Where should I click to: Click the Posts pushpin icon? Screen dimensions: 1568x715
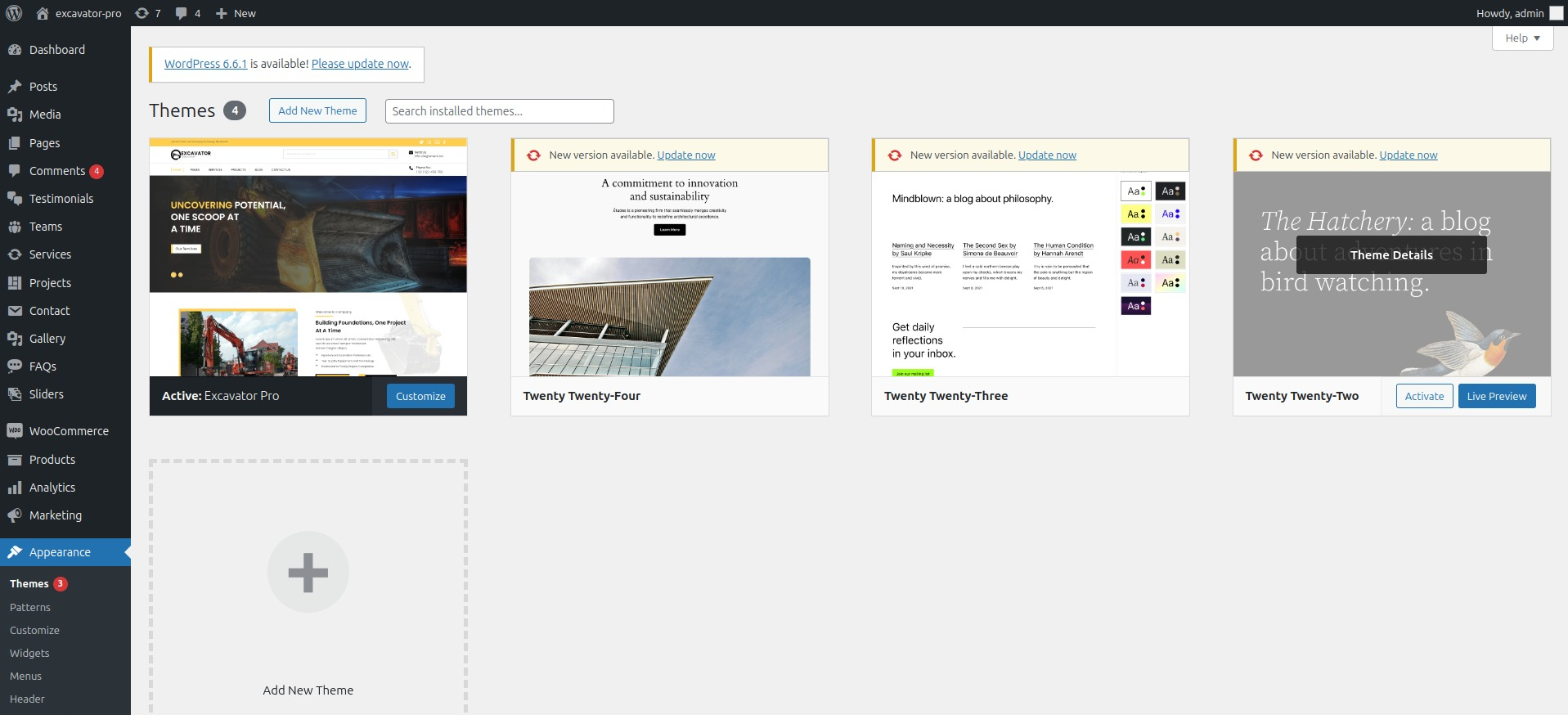click(x=15, y=87)
